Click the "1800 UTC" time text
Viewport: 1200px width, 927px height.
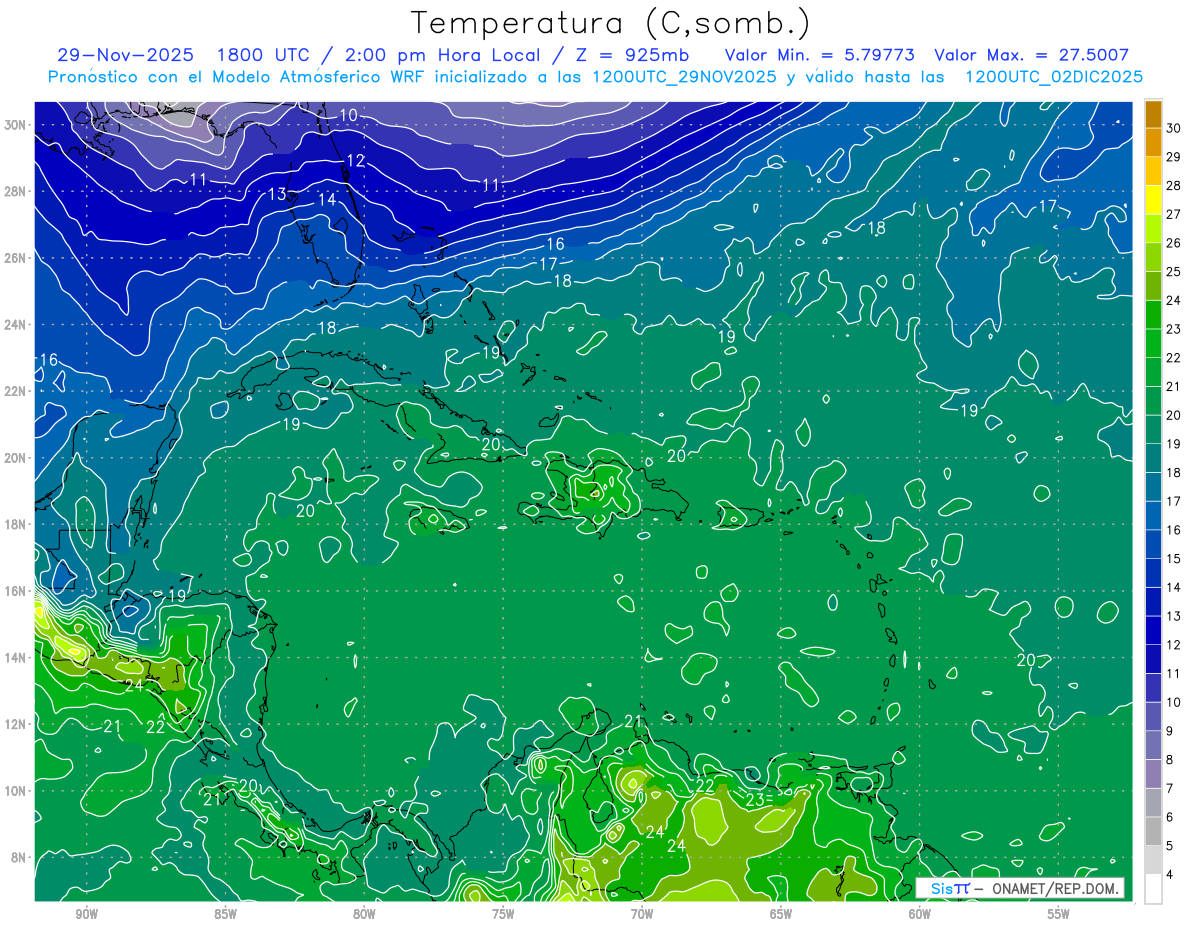click(x=267, y=55)
